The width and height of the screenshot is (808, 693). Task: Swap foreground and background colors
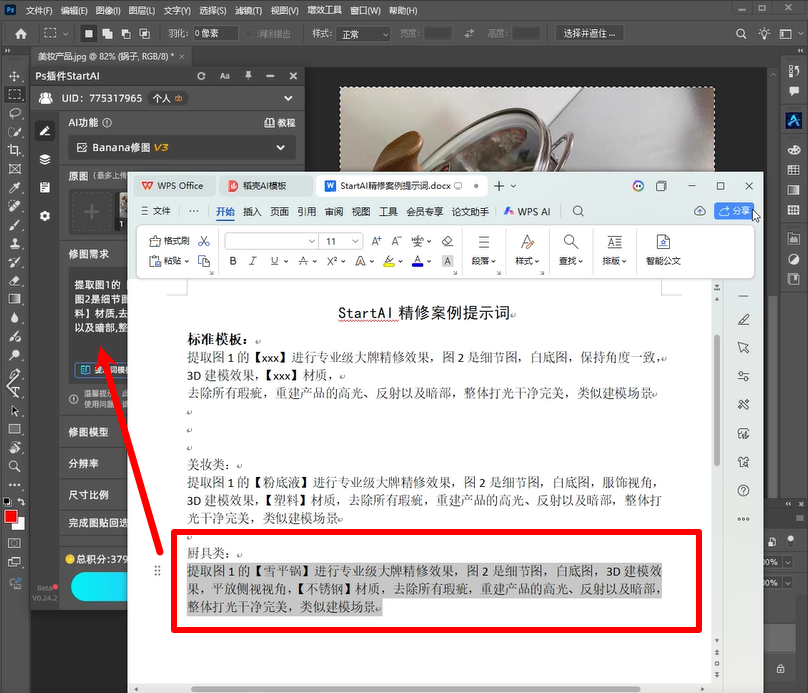21,501
